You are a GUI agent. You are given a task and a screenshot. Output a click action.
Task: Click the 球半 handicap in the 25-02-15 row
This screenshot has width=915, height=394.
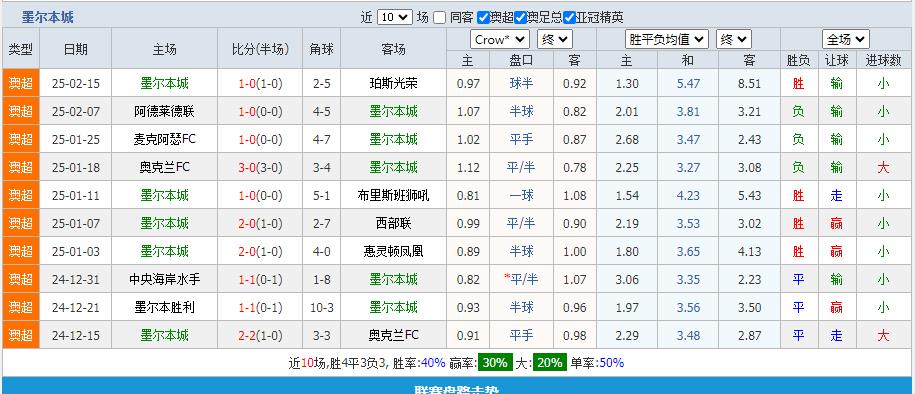point(521,83)
